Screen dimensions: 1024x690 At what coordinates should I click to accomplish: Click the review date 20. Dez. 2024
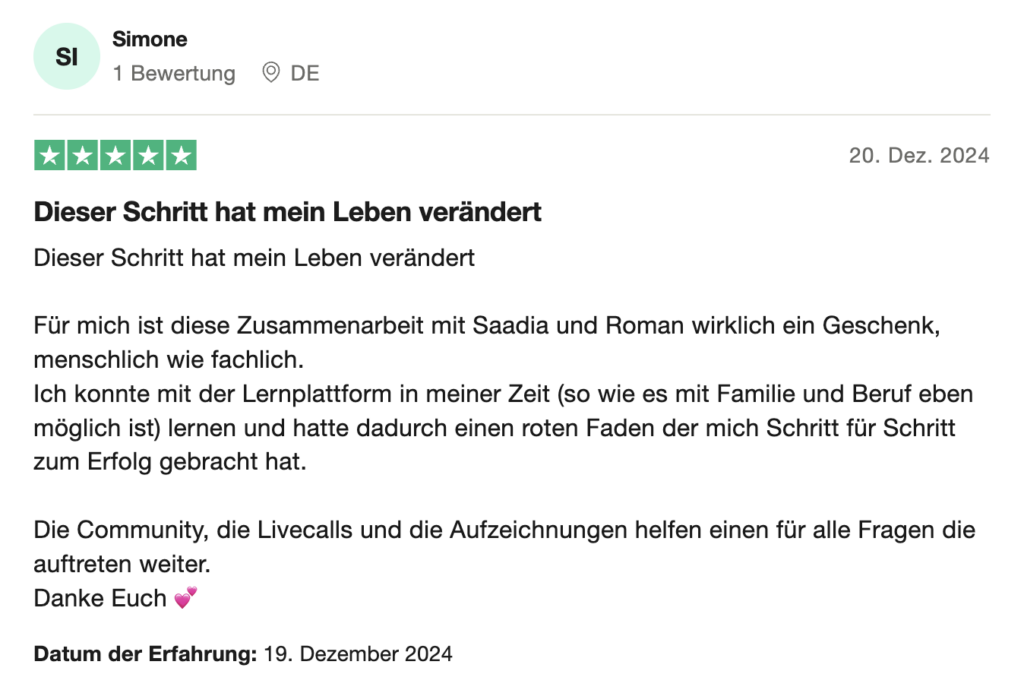pyautogui.click(x=919, y=155)
